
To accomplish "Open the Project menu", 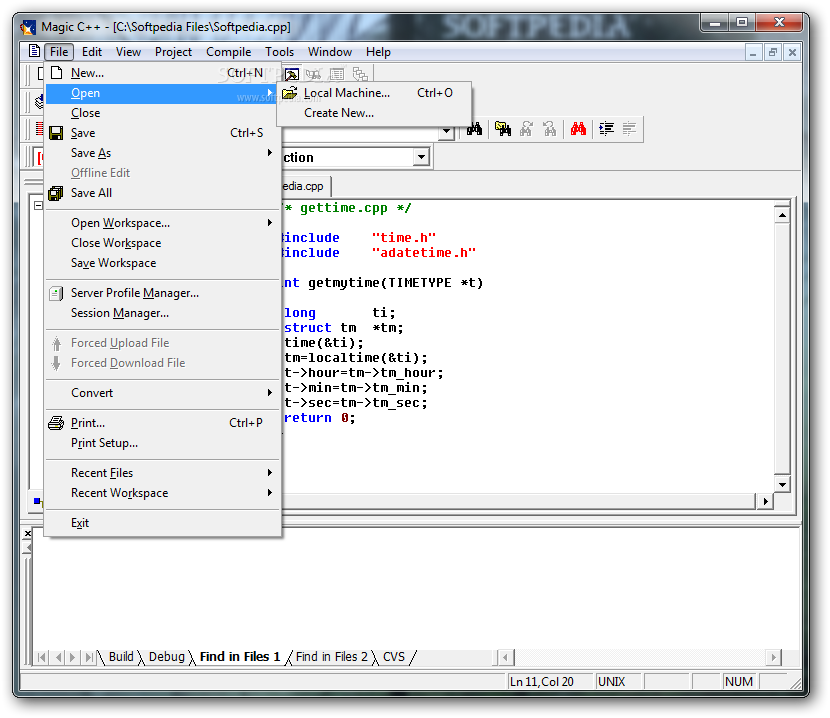I will (173, 52).
